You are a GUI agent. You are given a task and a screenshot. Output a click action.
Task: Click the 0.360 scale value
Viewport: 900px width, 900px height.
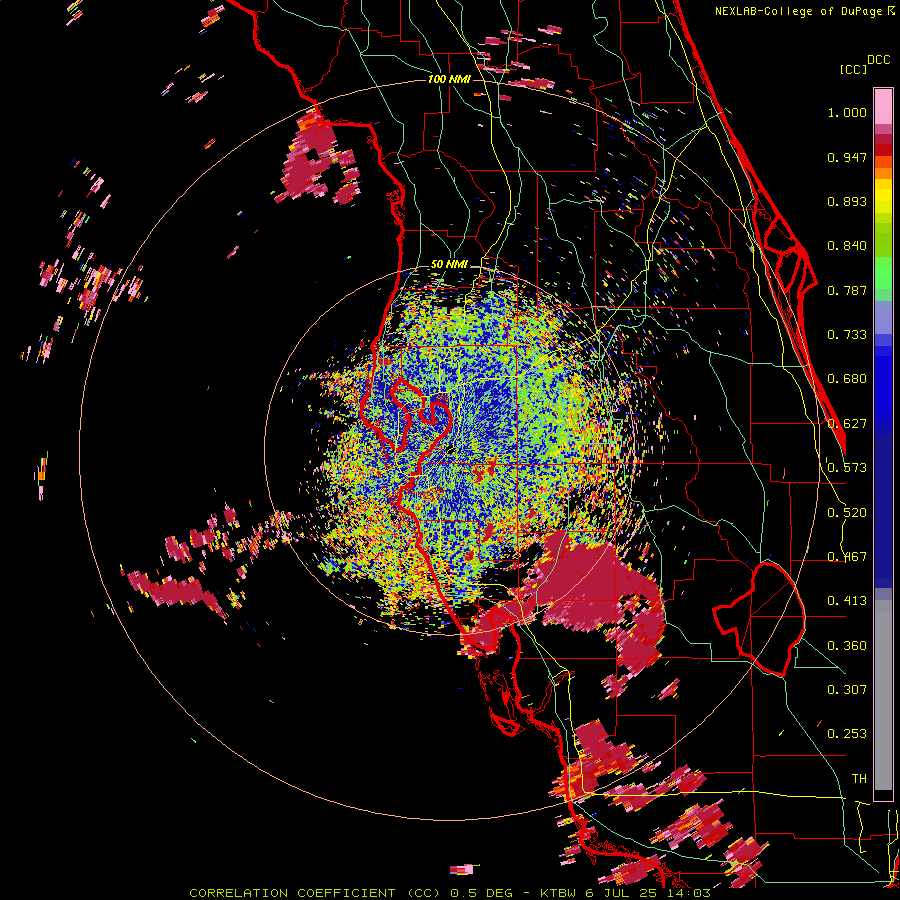847,646
